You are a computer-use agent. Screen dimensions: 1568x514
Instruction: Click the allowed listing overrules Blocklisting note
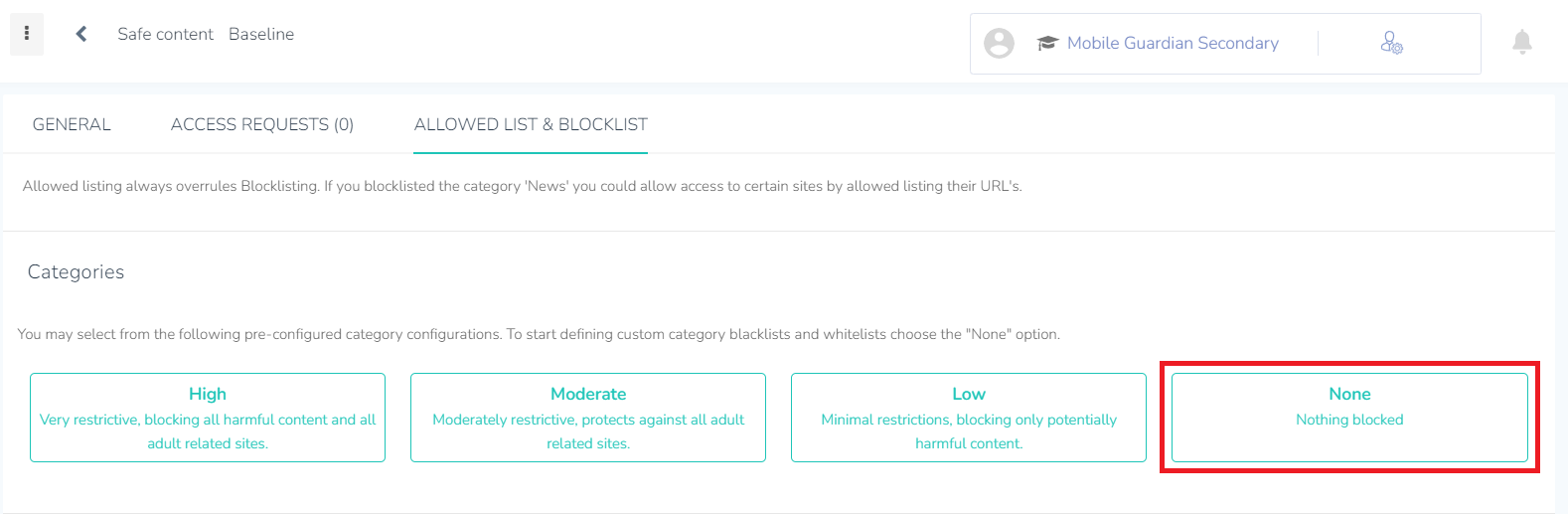[x=522, y=186]
